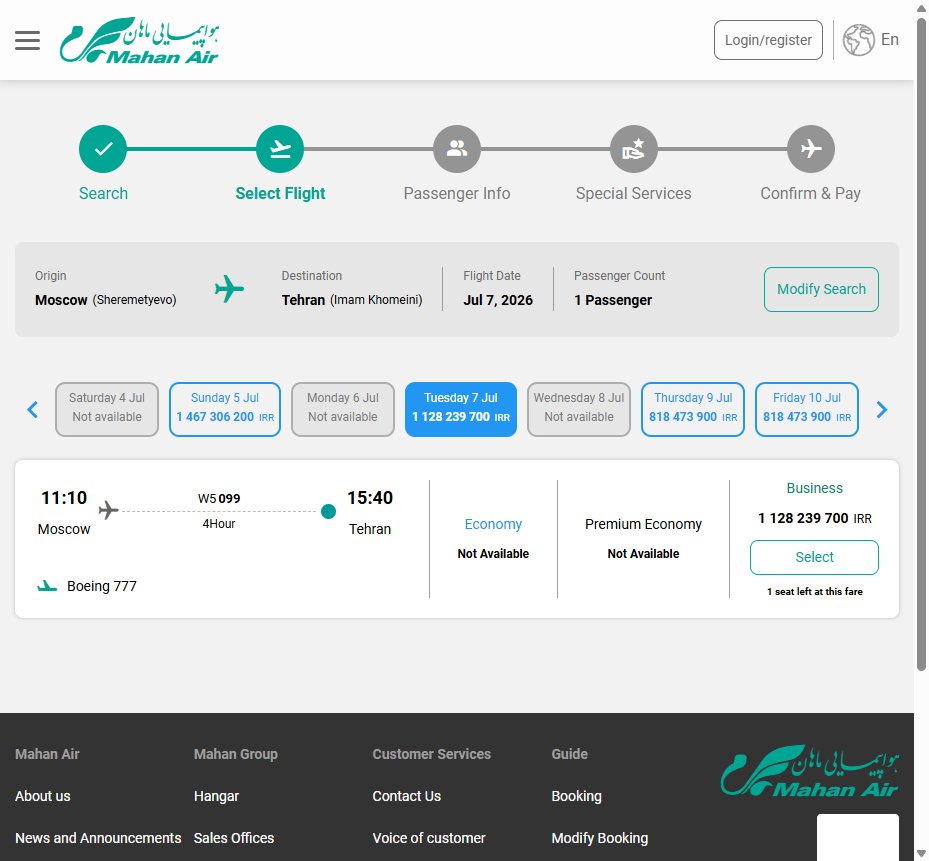Viewport: 929px width, 861px height.
Task: Open About us footer link
Action: pyautogui.click(x=43, y=796)
